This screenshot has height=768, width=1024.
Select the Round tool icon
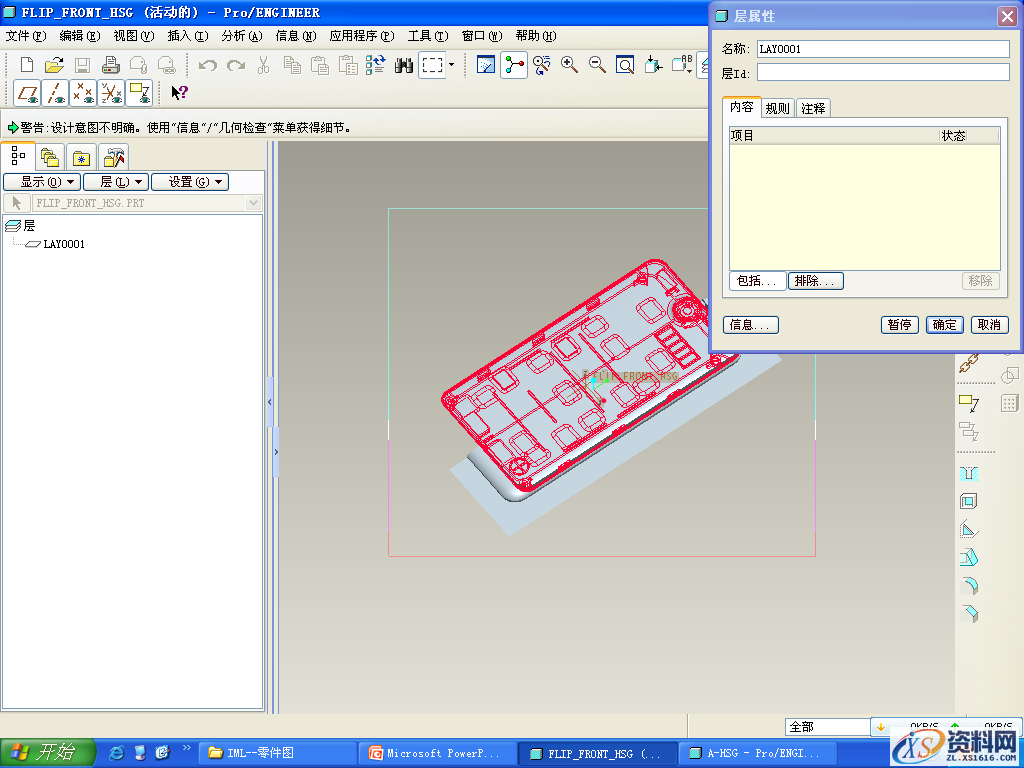968,585
